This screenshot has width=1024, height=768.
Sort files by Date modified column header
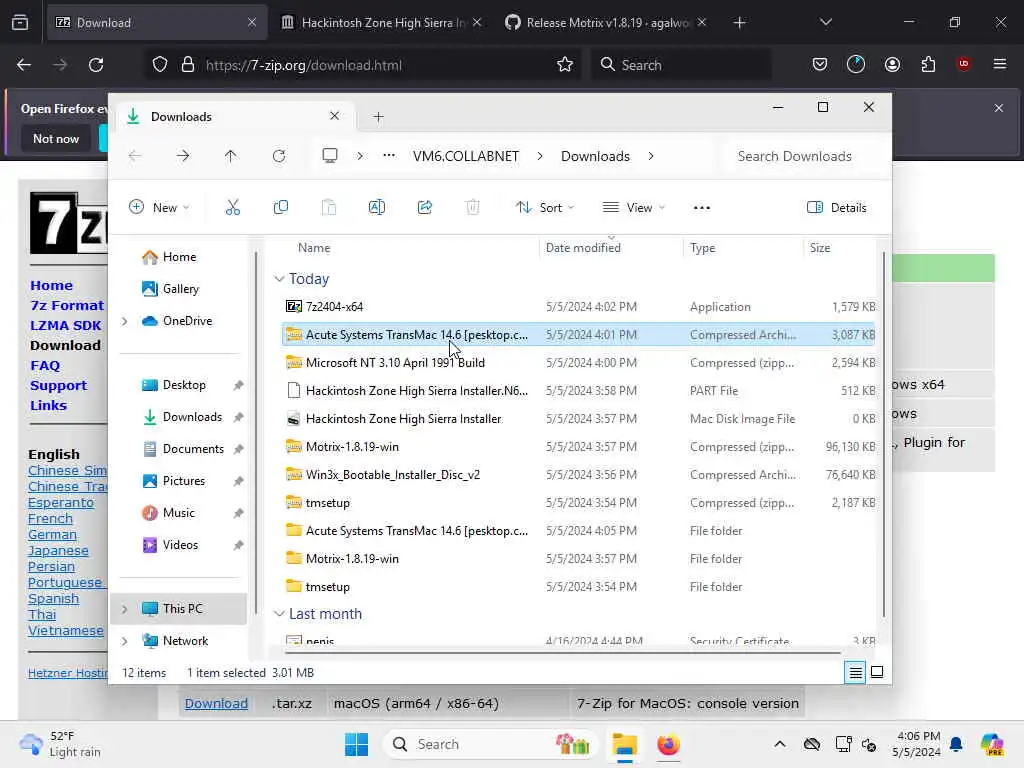click(583, 248)
